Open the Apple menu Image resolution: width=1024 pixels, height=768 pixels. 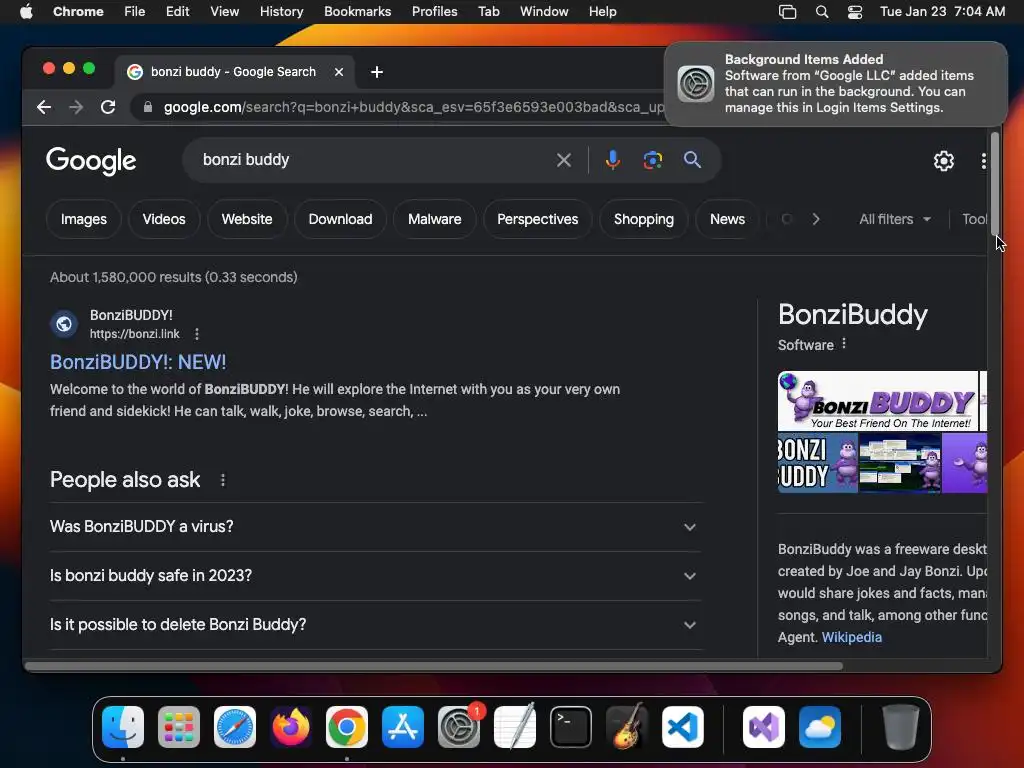(x=26, y=12)
